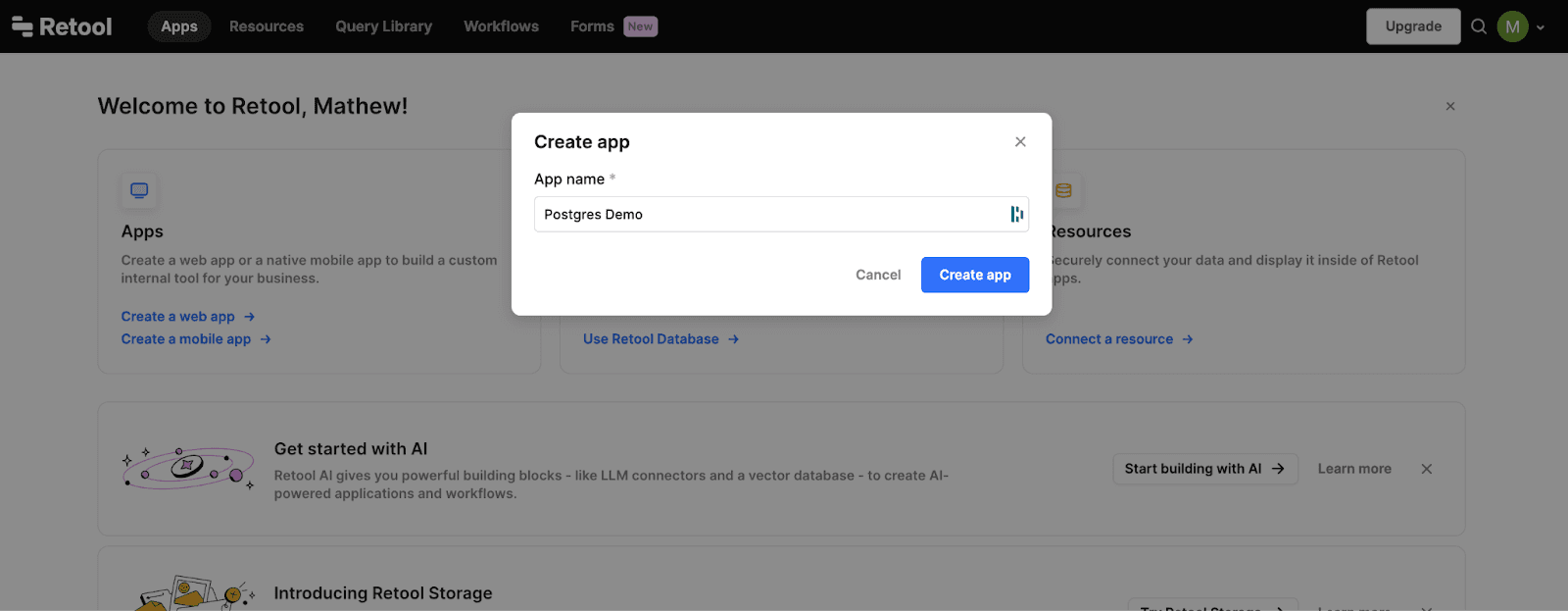Click the Retool logo in the navbar
This screenshot has height=611, width=1568.
click(x=62, y=26)
